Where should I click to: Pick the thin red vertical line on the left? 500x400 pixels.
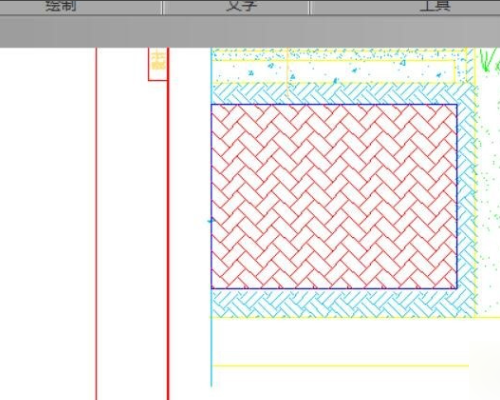[x=96, y=223]
